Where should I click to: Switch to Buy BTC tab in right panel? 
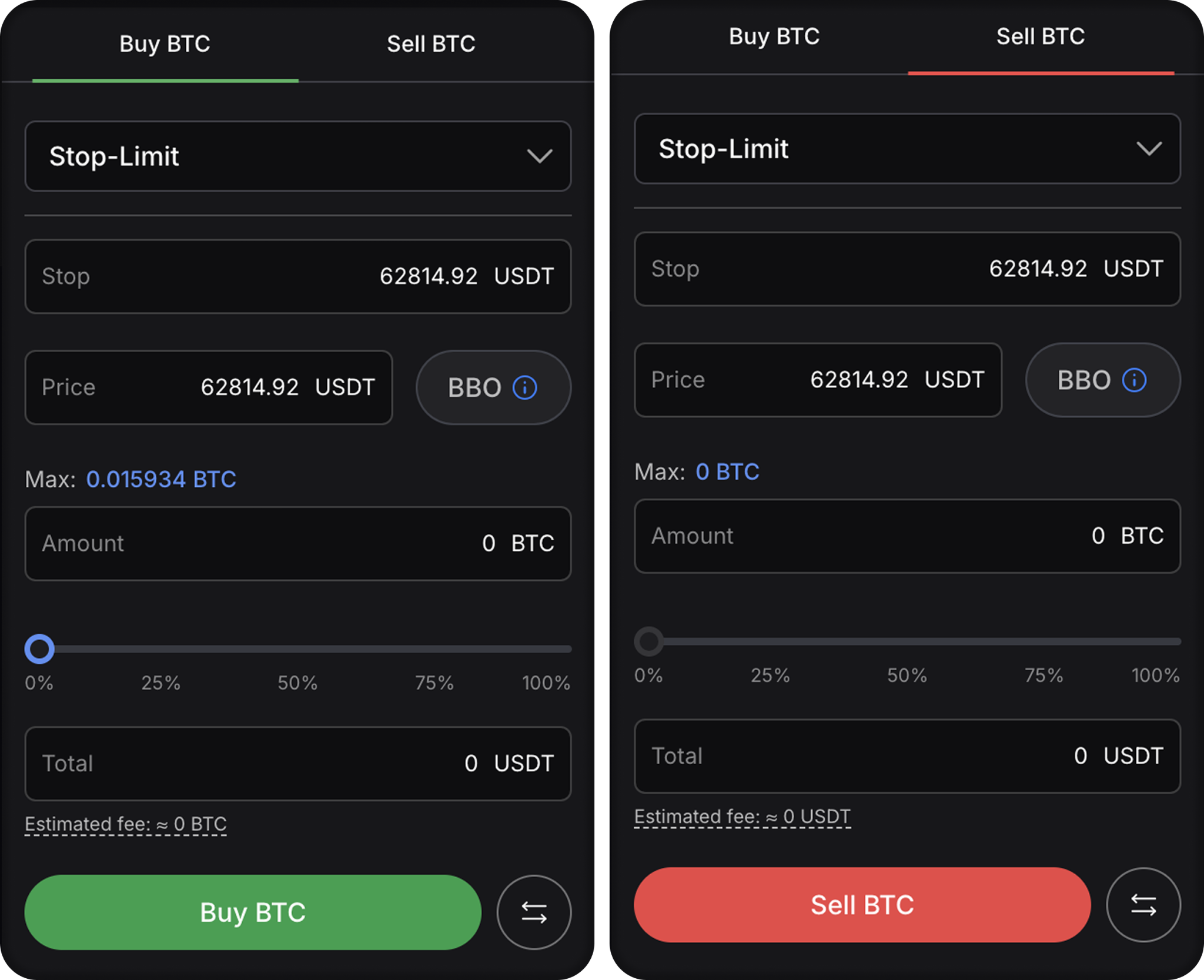coord(774,36)
